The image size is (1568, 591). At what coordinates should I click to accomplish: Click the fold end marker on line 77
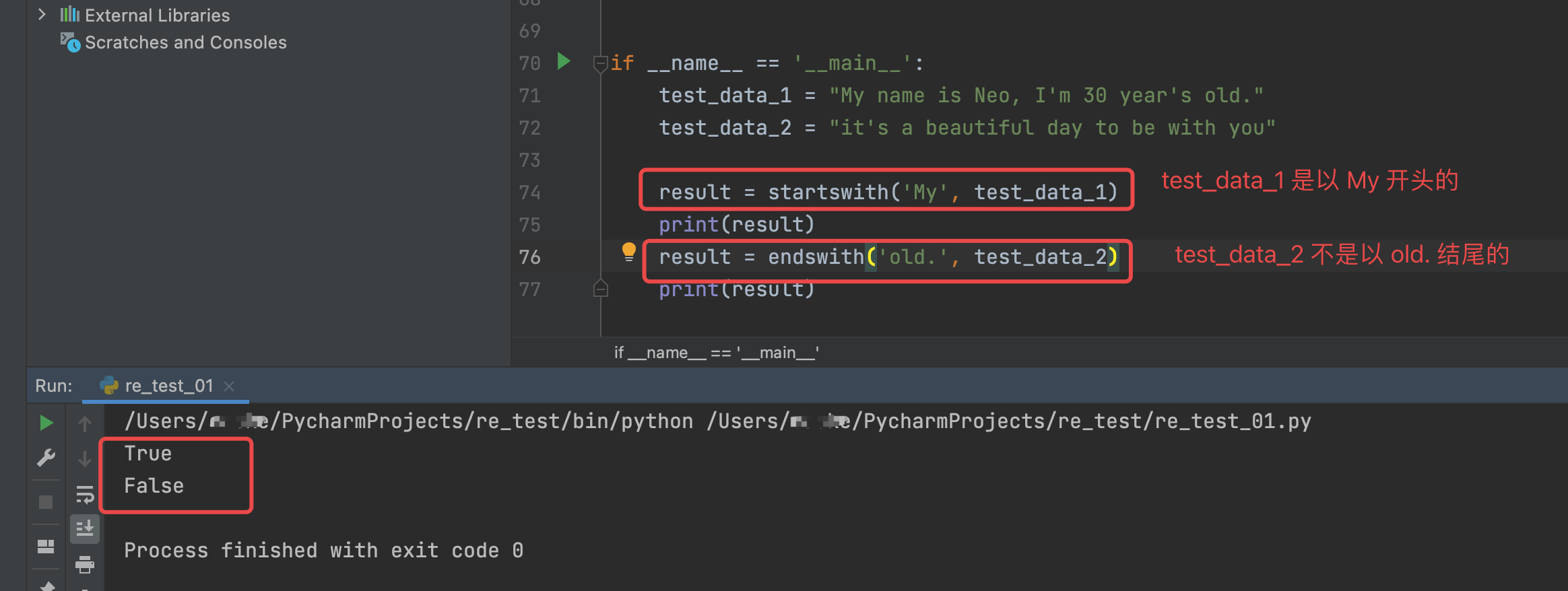click(x=600, y=289)
